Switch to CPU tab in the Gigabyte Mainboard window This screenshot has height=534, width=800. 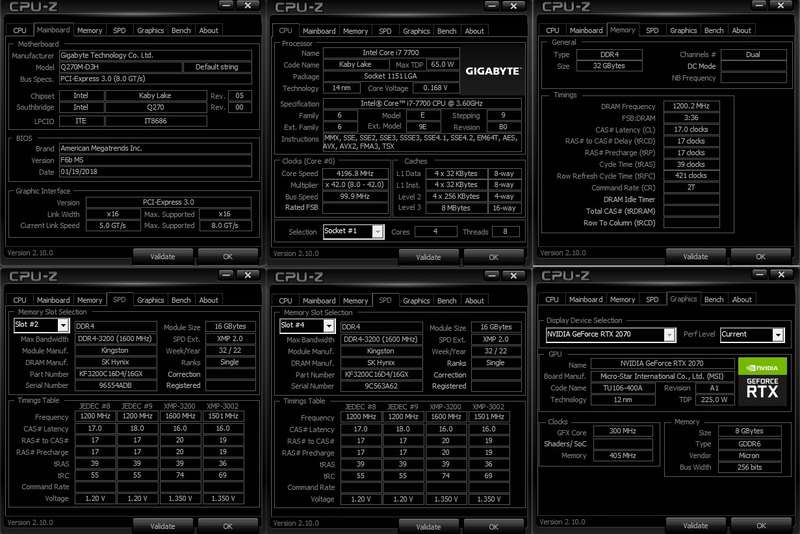19,31
